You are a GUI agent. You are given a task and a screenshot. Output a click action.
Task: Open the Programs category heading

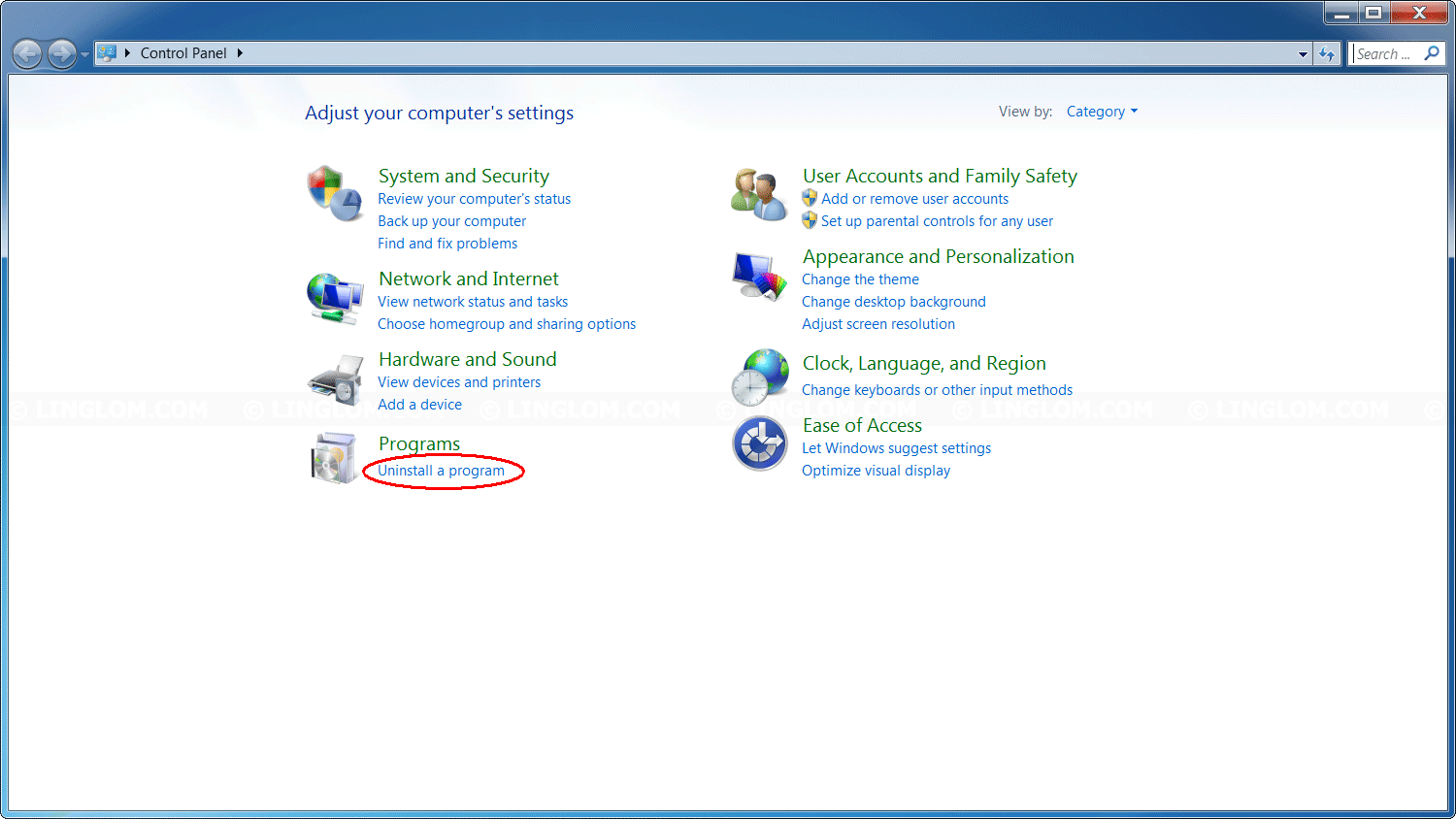(419, 443)
